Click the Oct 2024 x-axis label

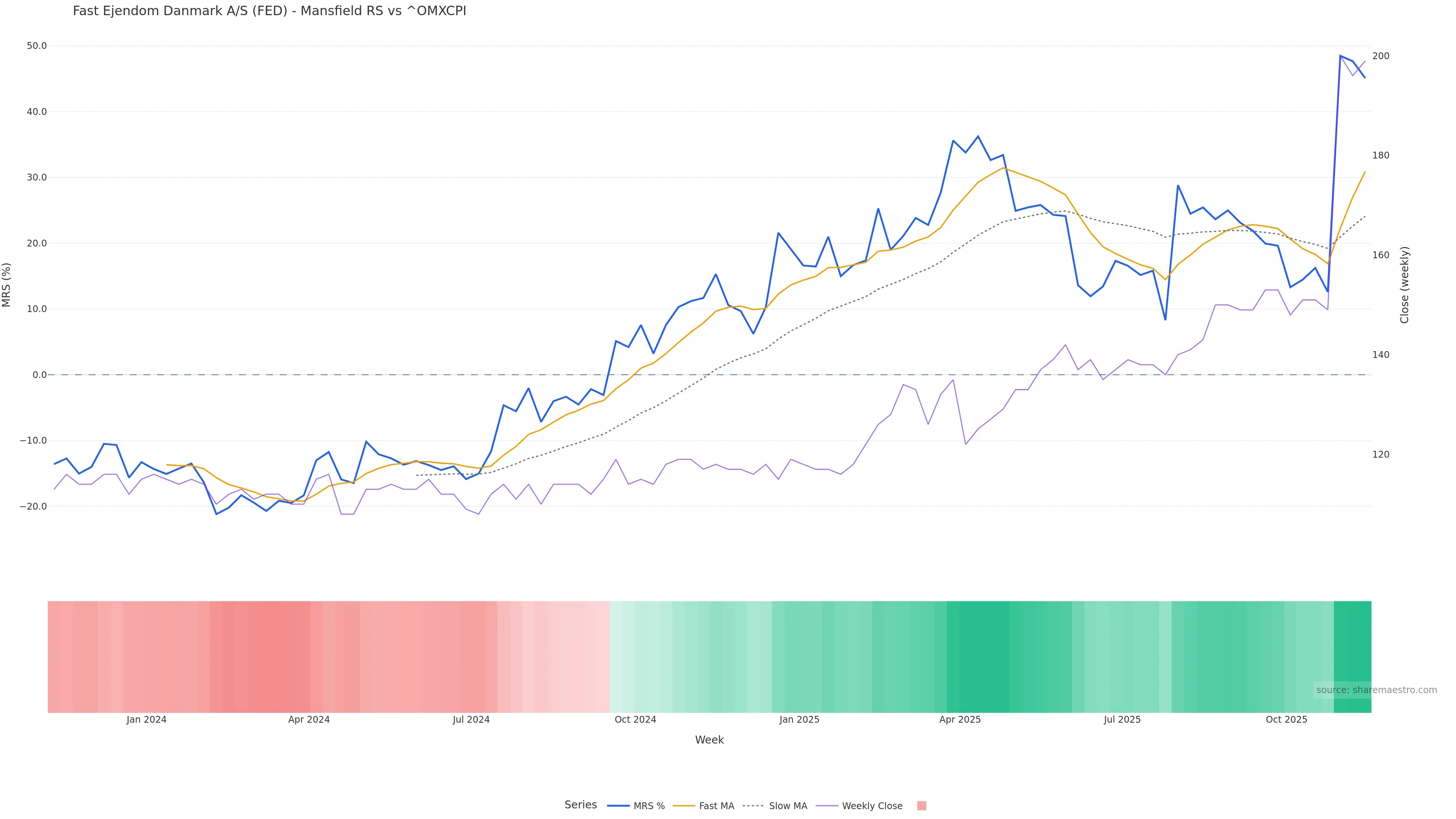pos(635,720)
